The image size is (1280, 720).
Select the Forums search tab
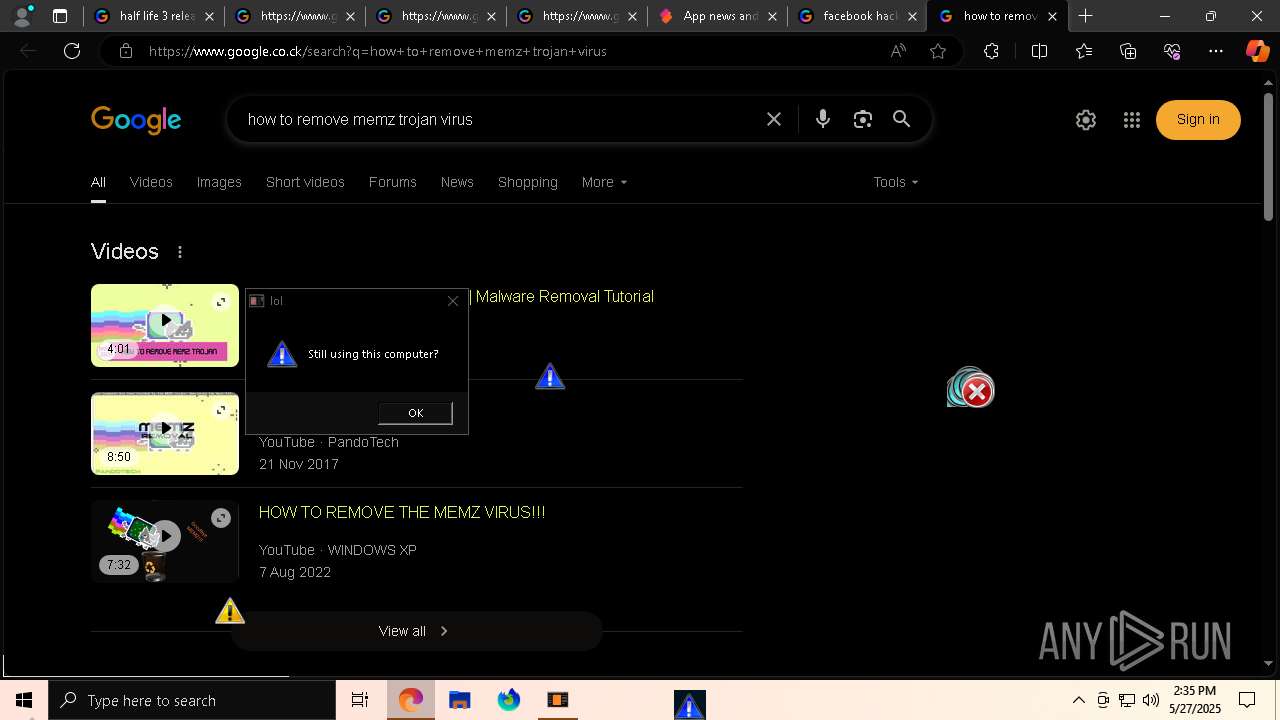tap(392, 182)
